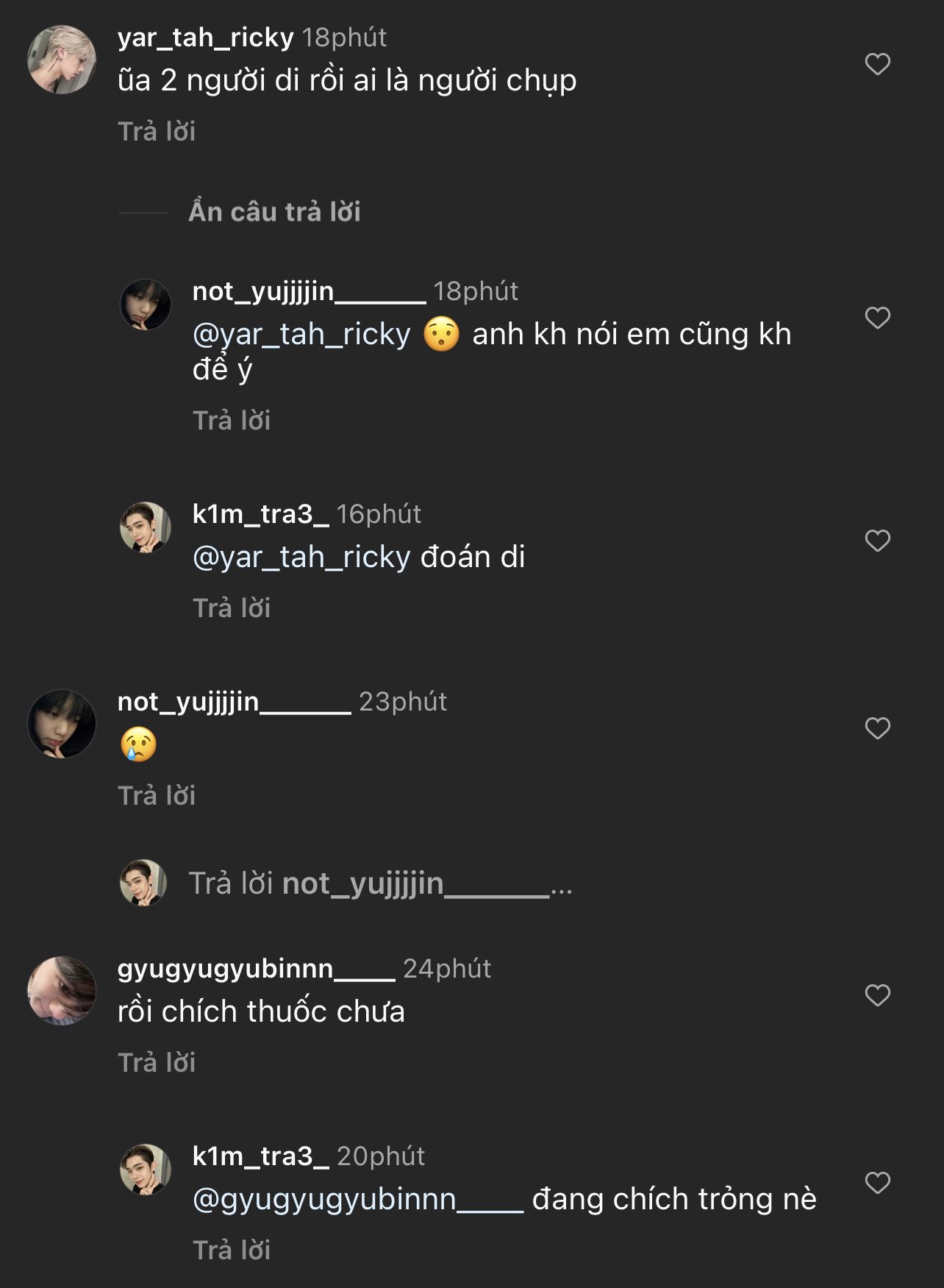Like not_yujjjjin's crying emoji comment

[x=877, y=728]
